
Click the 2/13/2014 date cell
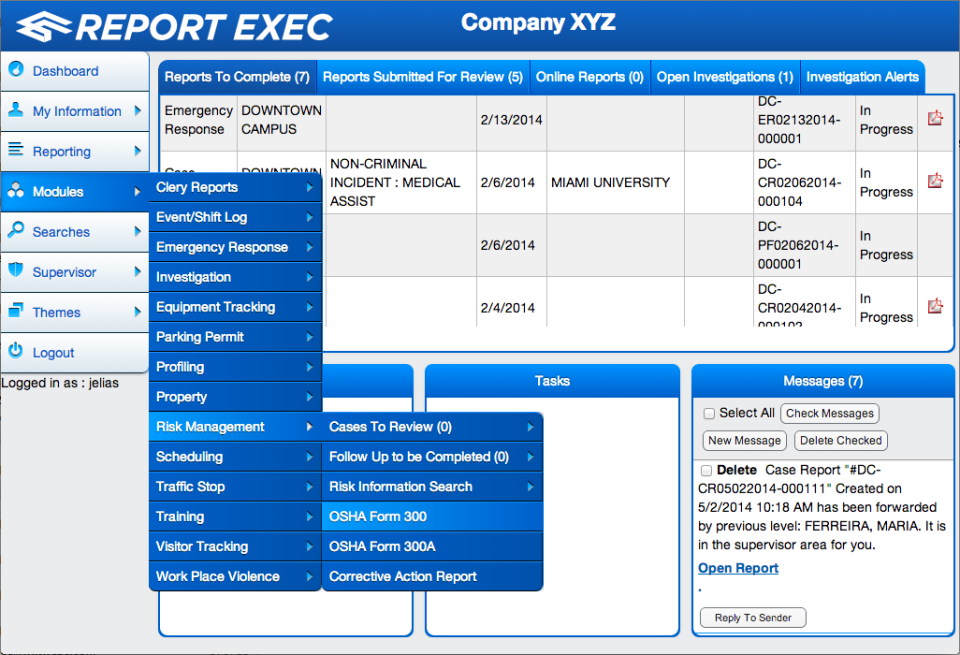pos(511,120)
